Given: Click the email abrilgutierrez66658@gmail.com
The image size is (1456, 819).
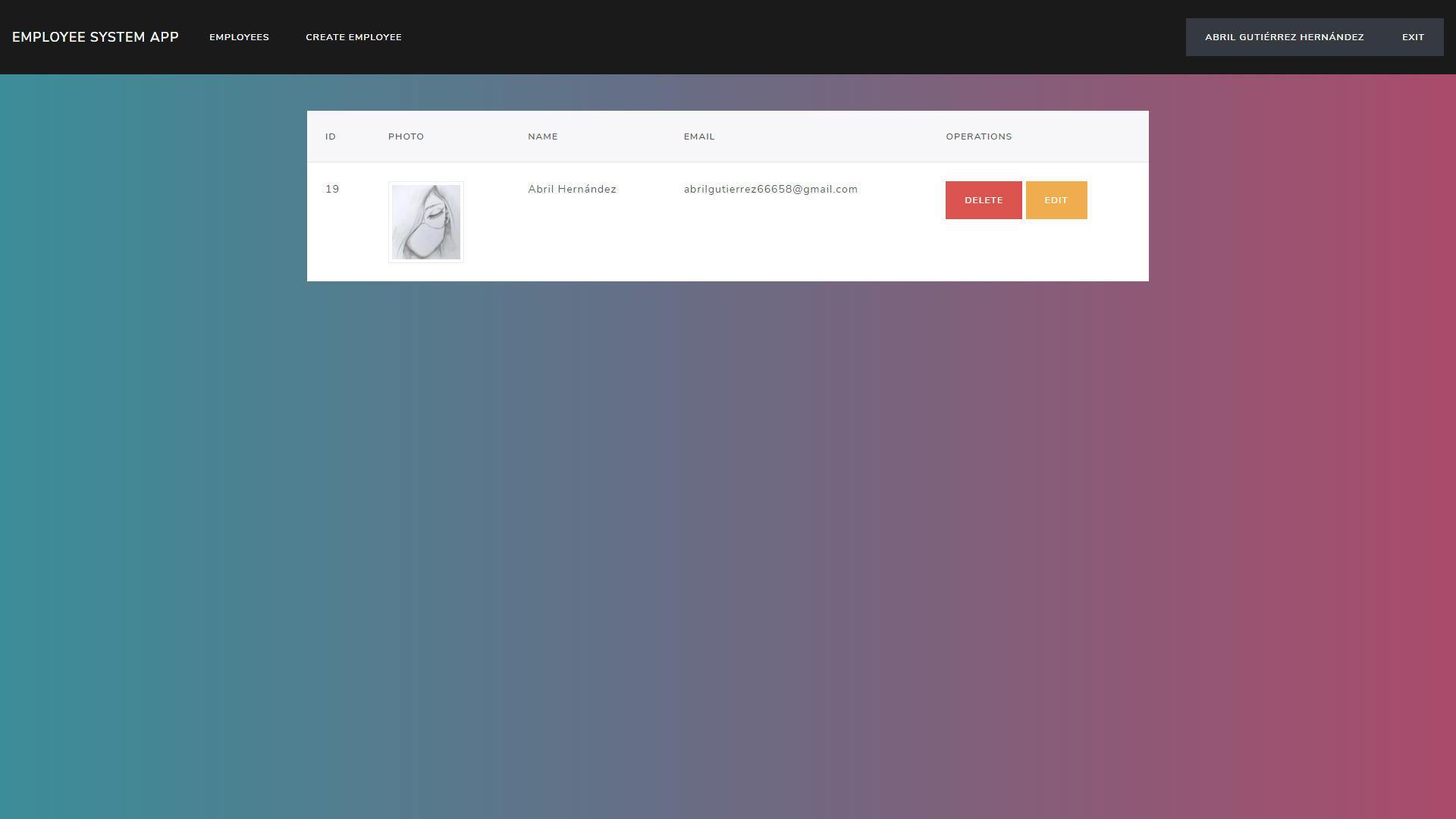Looking at the screenshot, I should pos(770,189).
